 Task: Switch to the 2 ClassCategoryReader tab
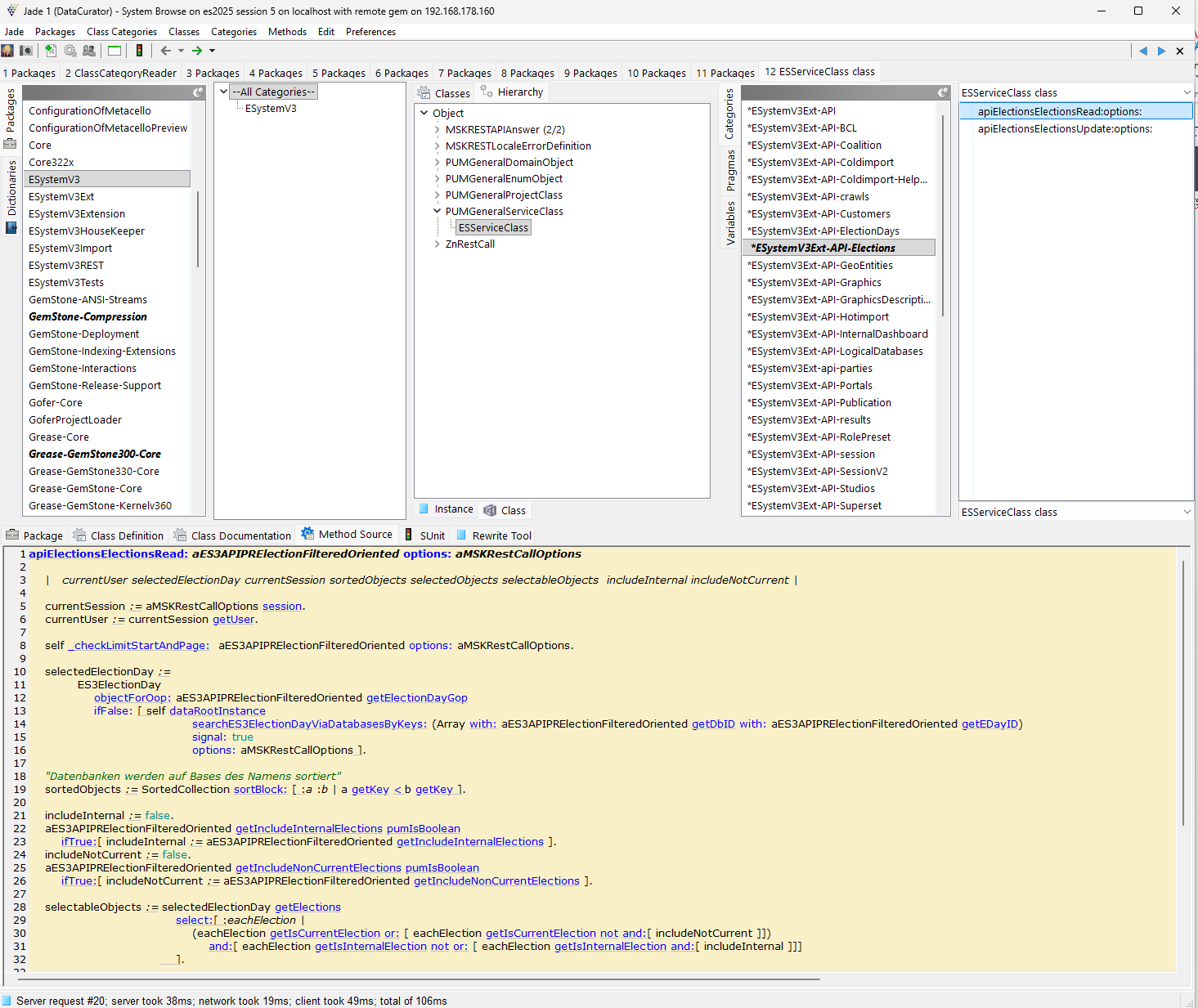pos(121,73)
